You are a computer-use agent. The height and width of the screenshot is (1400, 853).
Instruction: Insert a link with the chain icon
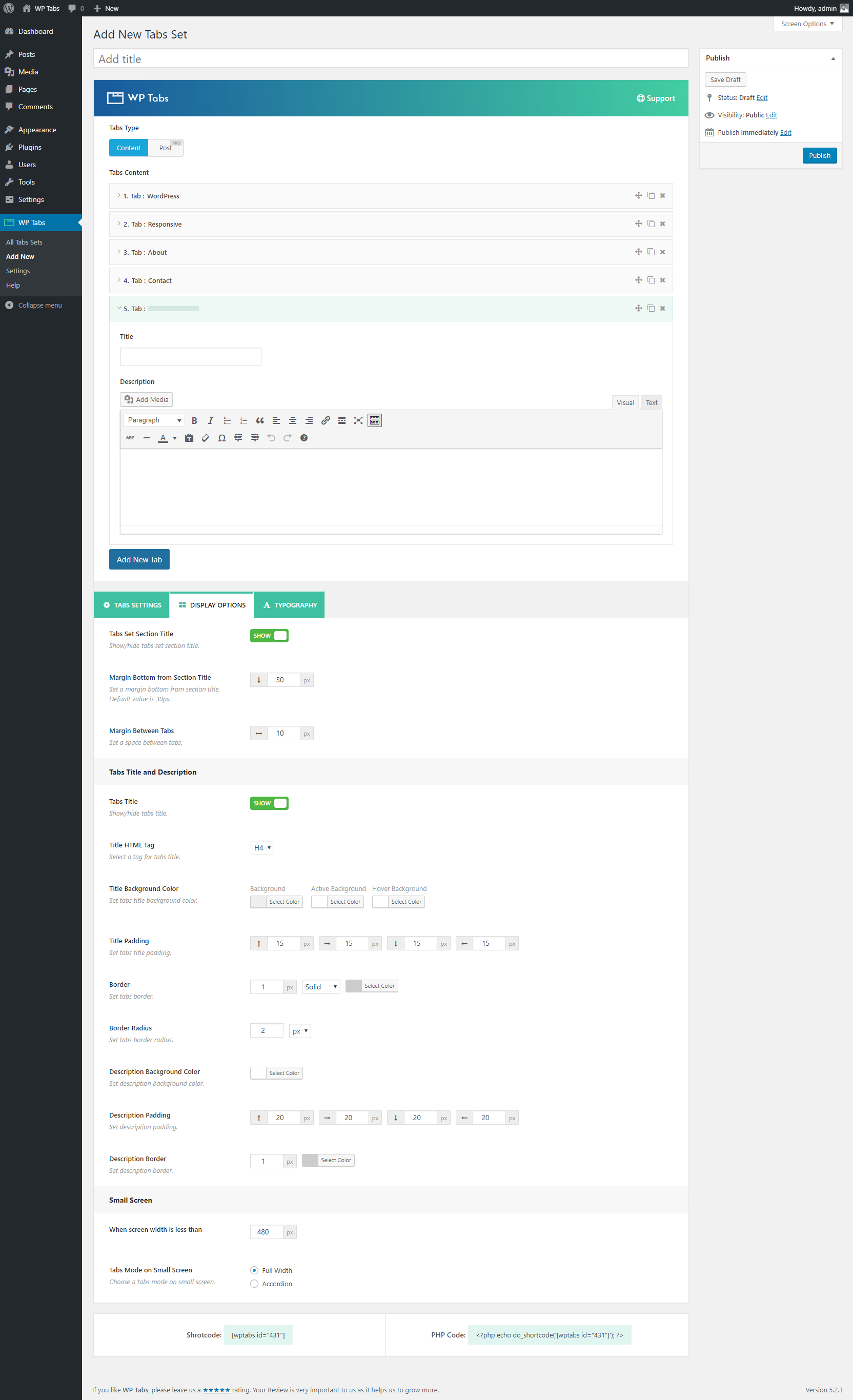point(326,420)
